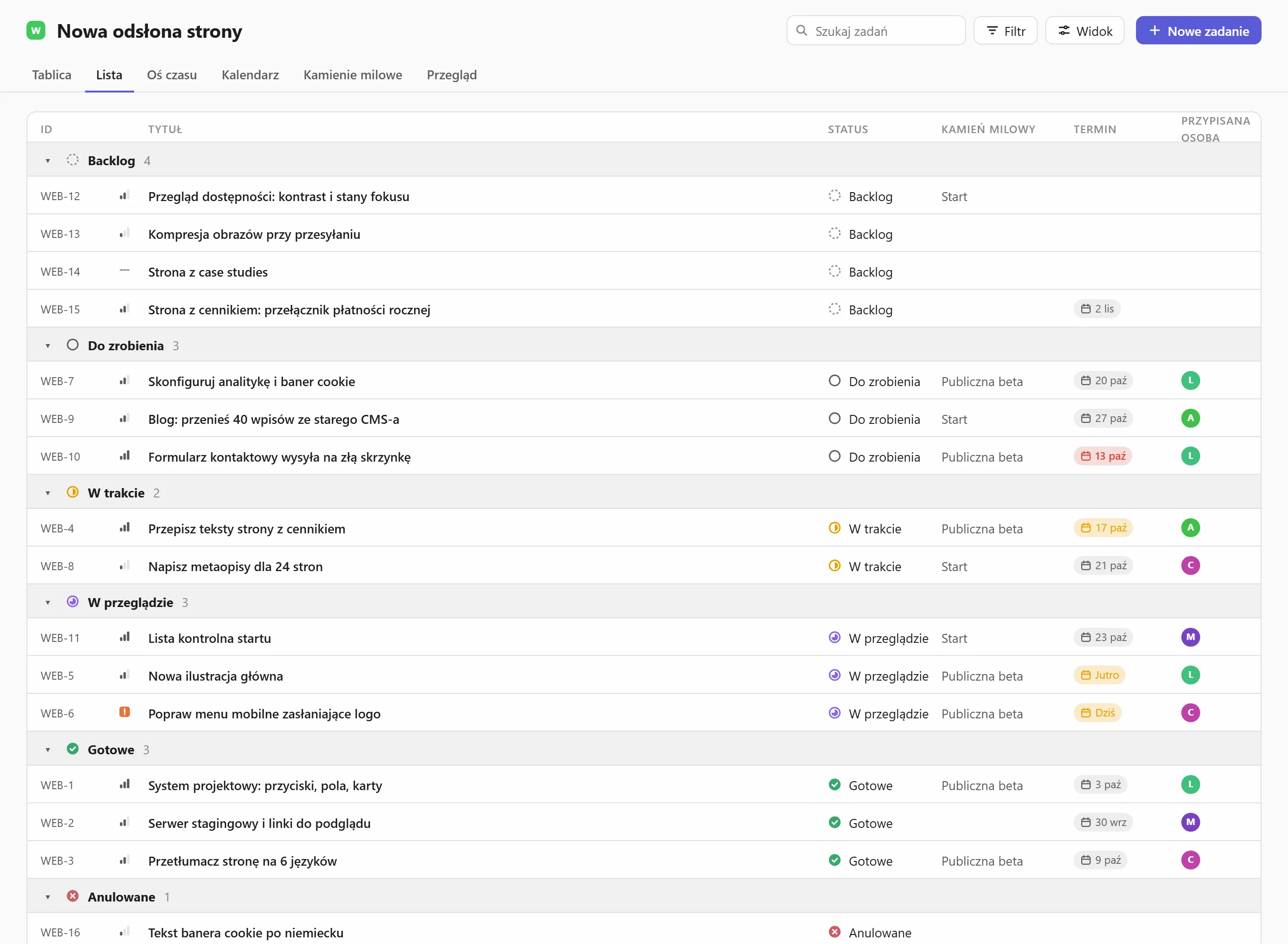This screenshot has width=1288, height=944.
Task: Click the green W project icon
Action: click(x=35, y=30)
